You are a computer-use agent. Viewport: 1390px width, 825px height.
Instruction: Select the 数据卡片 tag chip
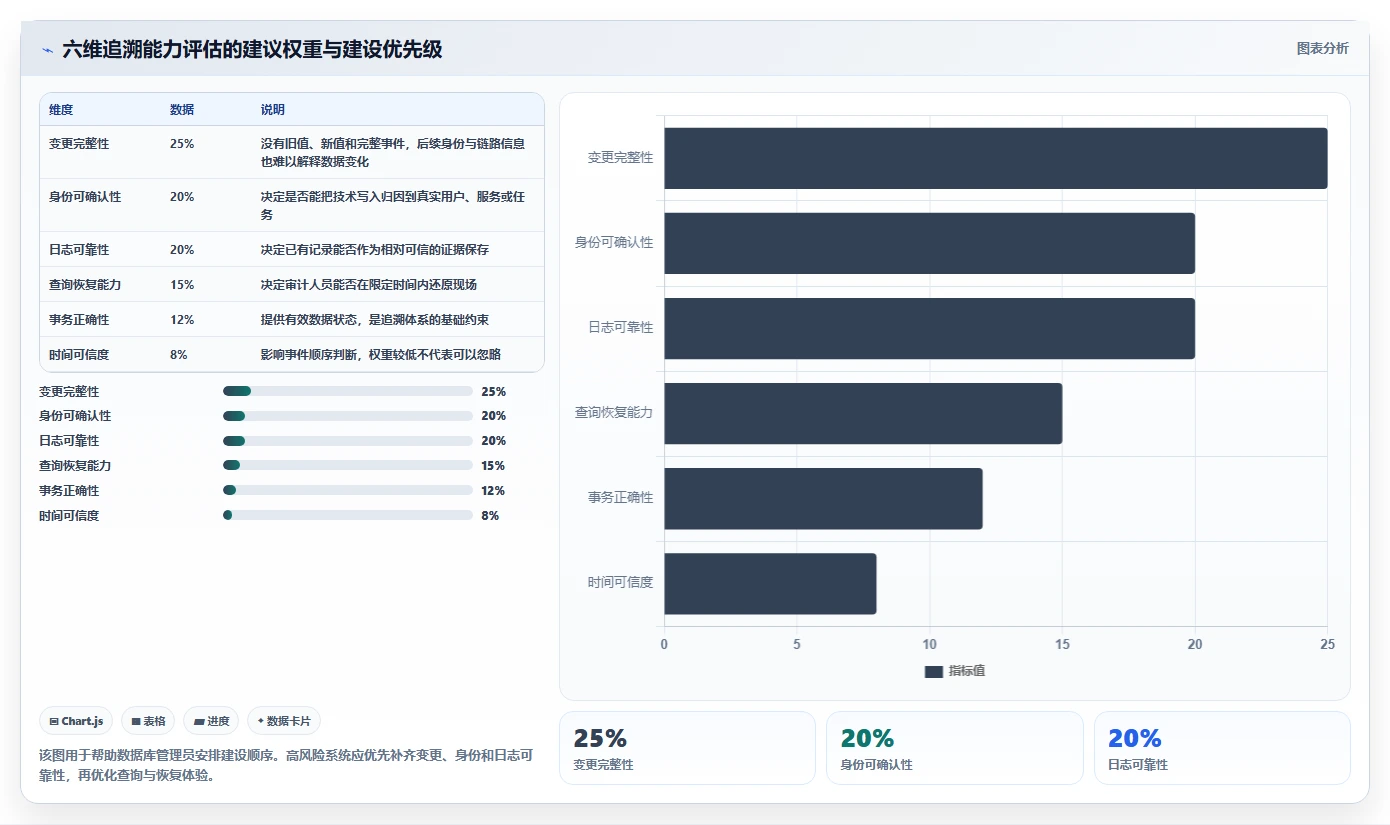(x=284, y=721)
